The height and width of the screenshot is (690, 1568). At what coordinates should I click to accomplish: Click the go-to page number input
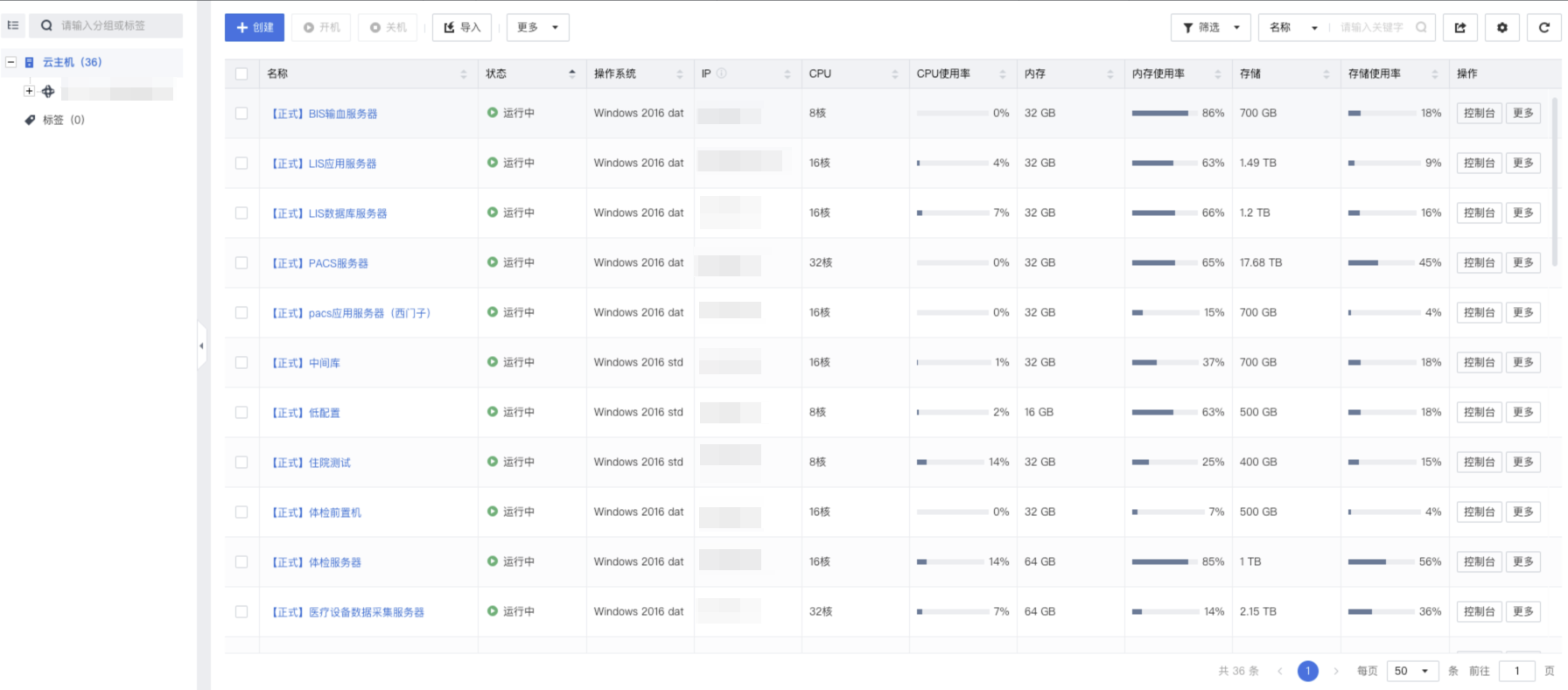coord(1517,671)
